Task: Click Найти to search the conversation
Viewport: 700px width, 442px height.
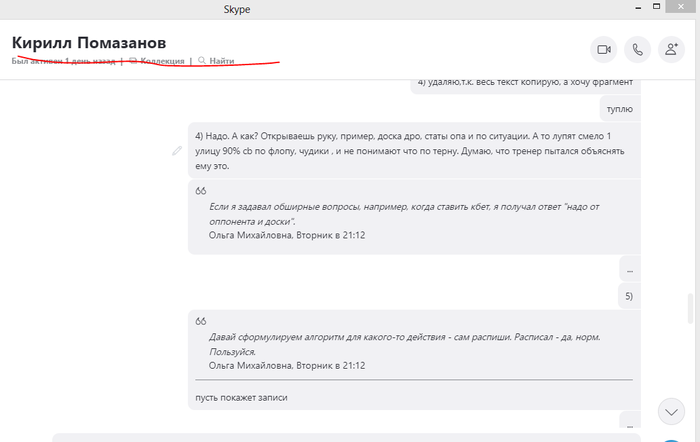Action: pyautogui.click(x=221, y=61)
